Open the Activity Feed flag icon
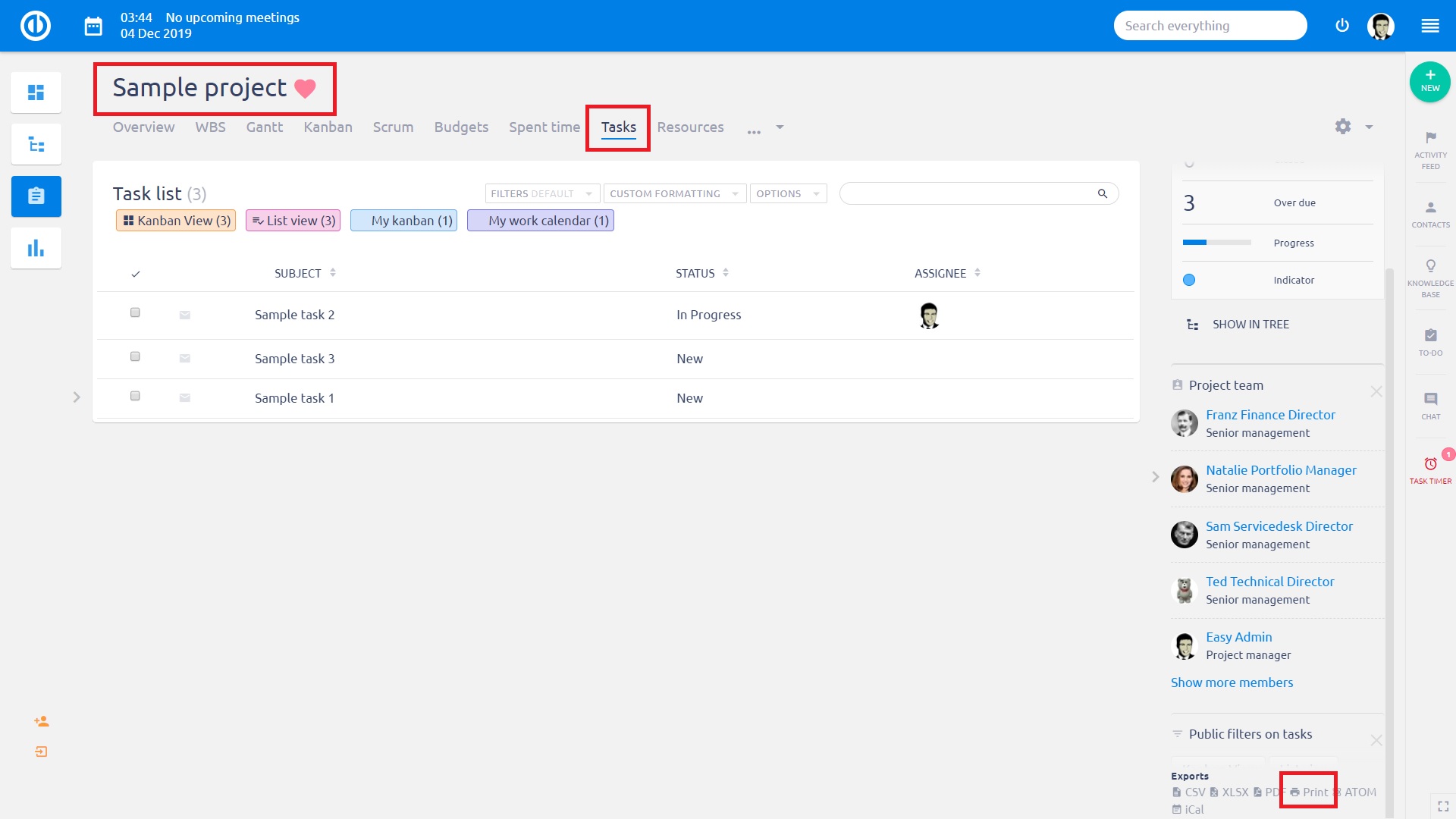Screen dimensions: 1456x819 click(1430, 138)
